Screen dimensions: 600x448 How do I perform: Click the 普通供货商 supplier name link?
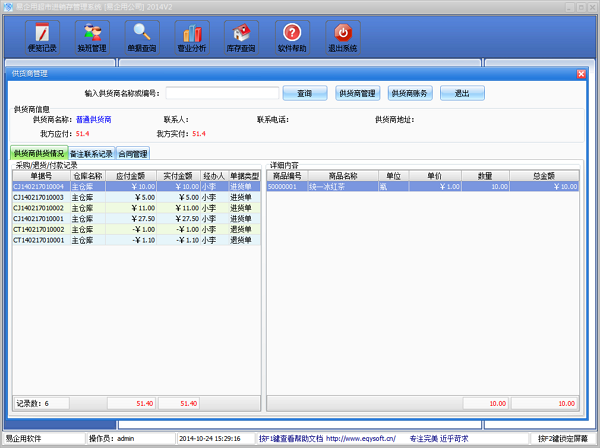pos(94,120)
